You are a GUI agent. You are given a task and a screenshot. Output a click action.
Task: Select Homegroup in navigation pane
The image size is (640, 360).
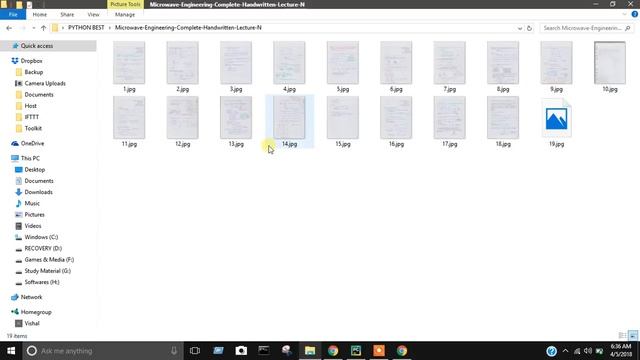click(x=36, y=312)
